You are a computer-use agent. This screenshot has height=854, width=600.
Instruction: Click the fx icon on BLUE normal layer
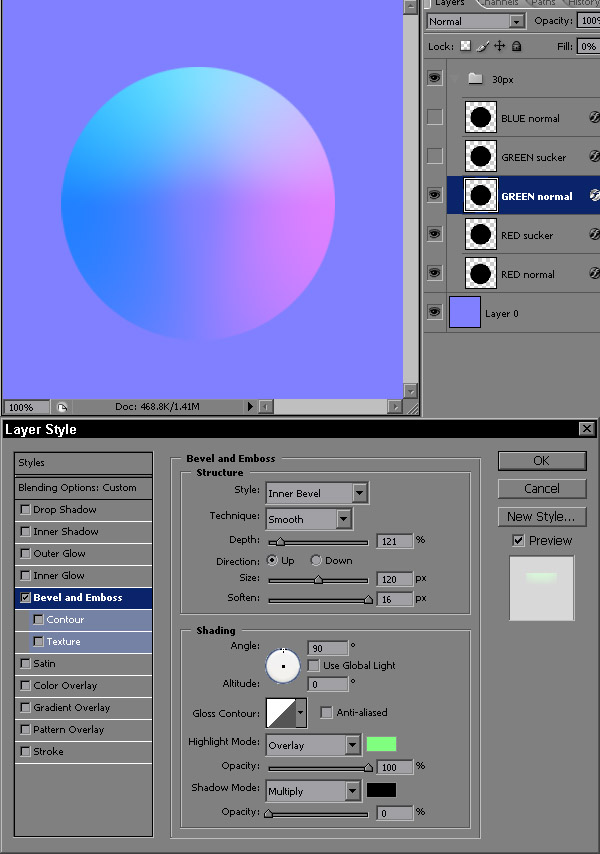594,118
